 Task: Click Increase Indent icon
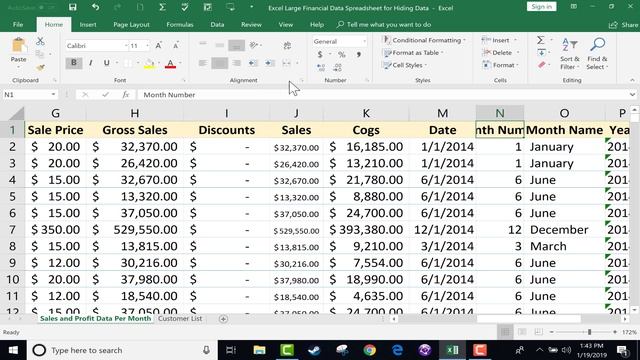click(270, 63)
